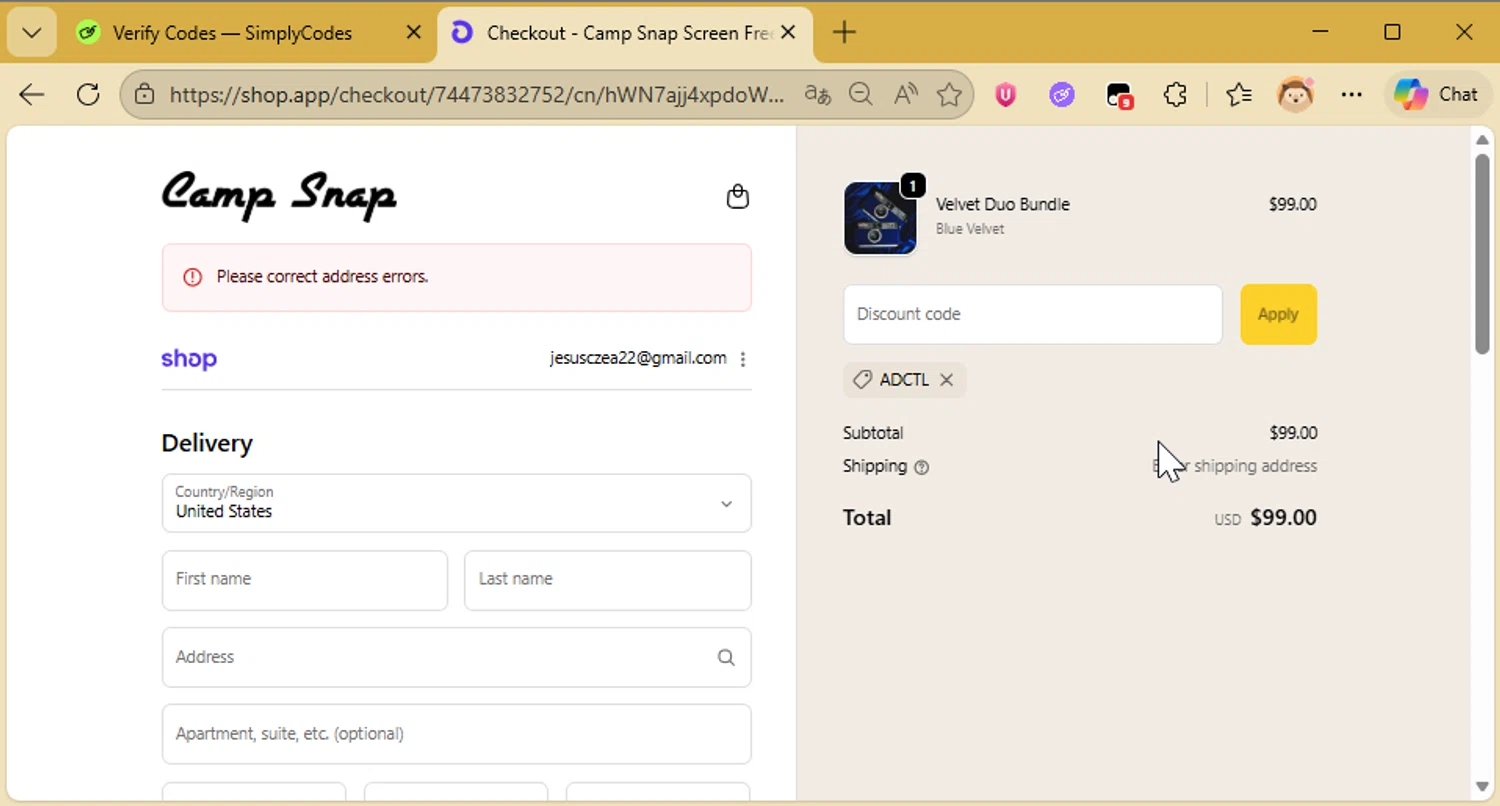Open the shopping bag cart icon
1500x806 pixels.
pyautogui.click(x=737, y=196)
